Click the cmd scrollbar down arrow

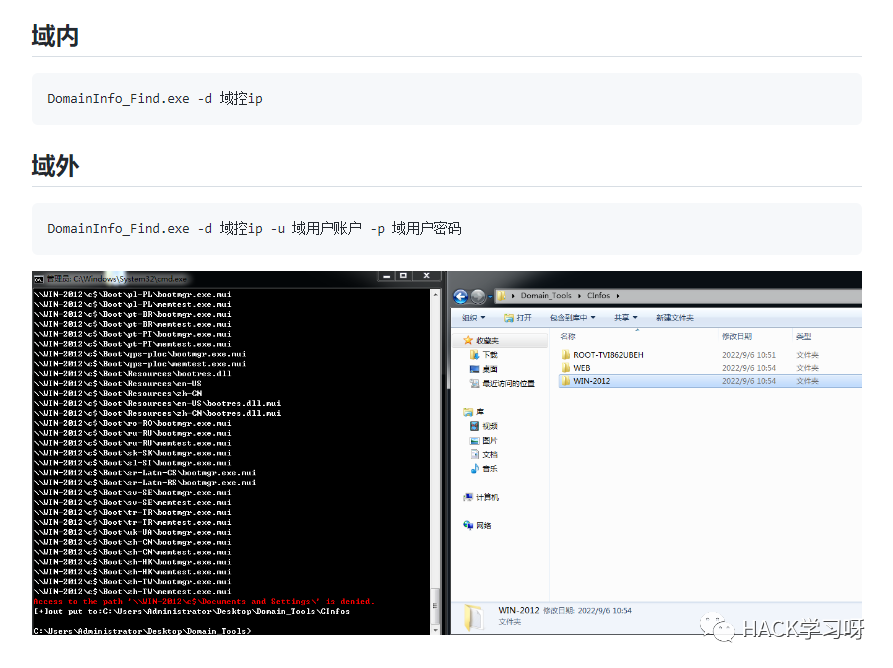click(x=436, y=630)
